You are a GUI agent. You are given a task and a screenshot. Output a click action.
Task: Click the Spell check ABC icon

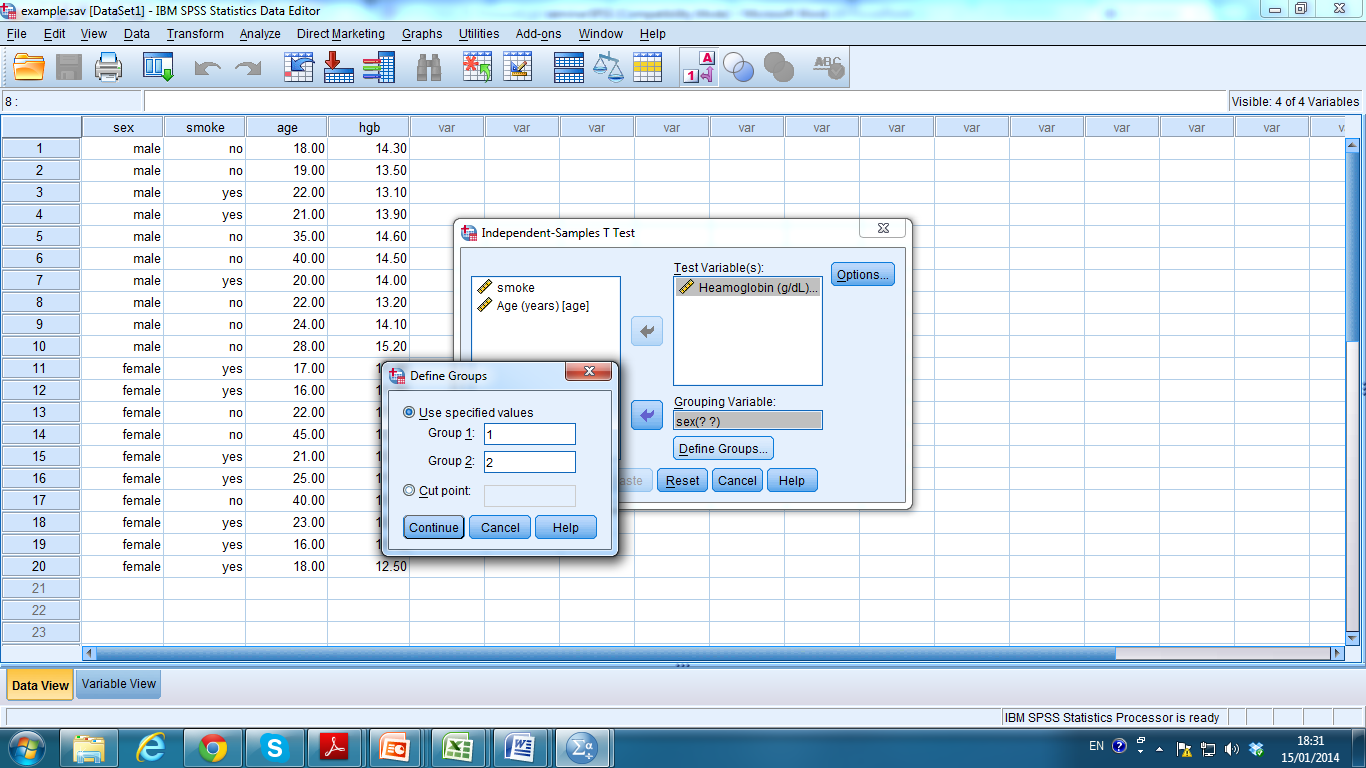click(x=829, y=68)
